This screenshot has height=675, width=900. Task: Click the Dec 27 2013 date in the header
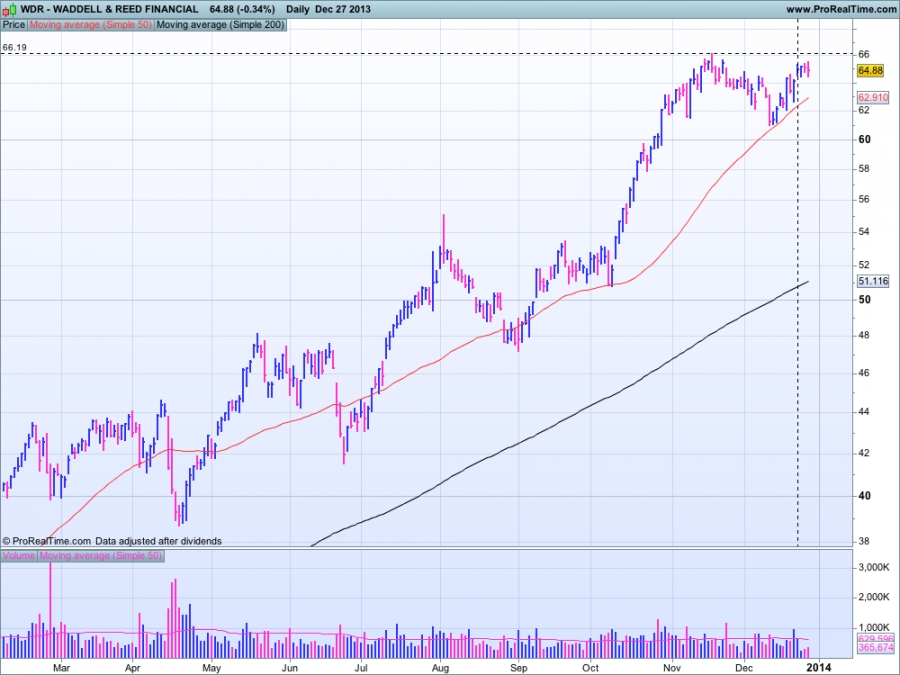[343, 9]
